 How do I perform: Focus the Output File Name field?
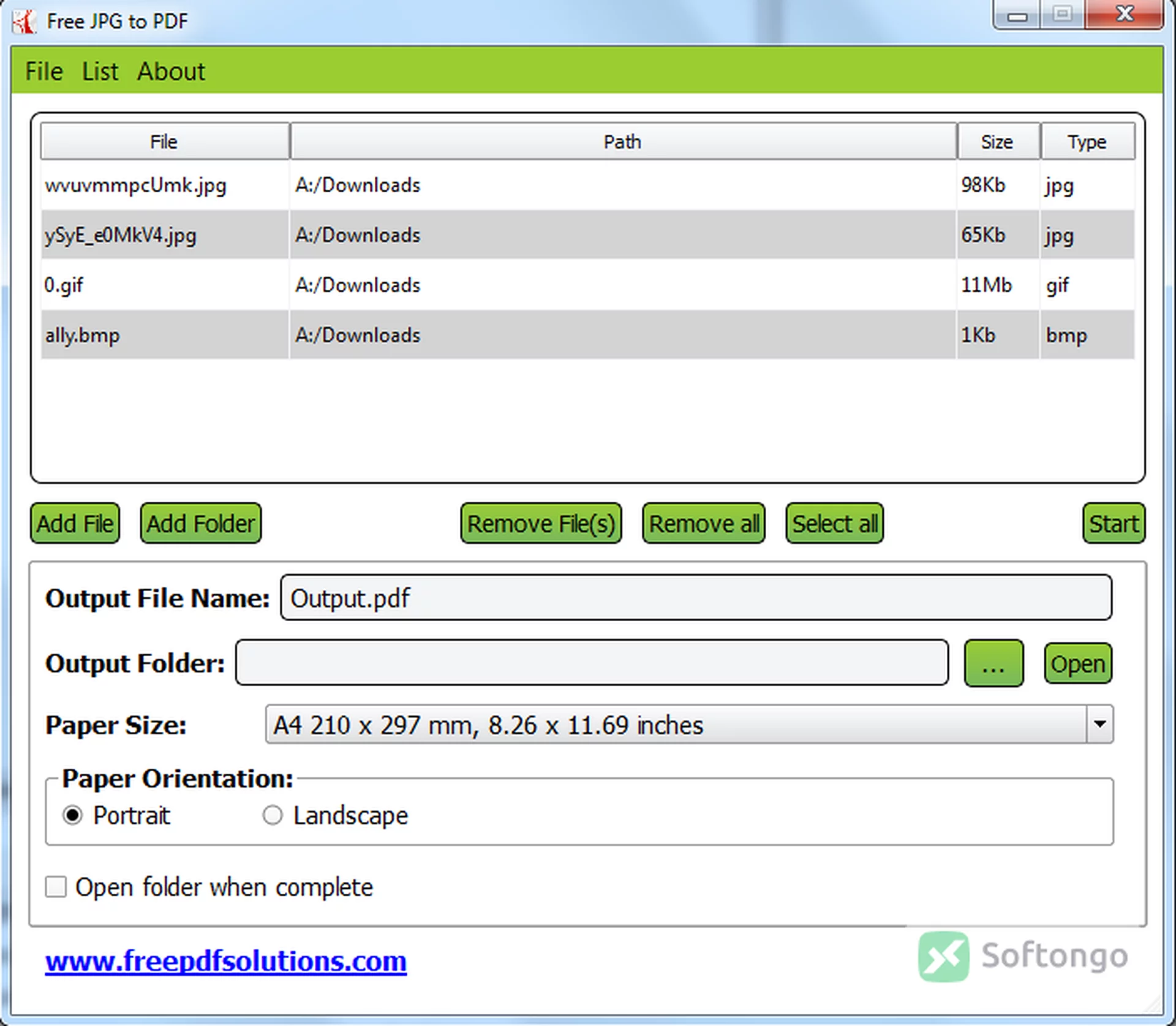696,598
